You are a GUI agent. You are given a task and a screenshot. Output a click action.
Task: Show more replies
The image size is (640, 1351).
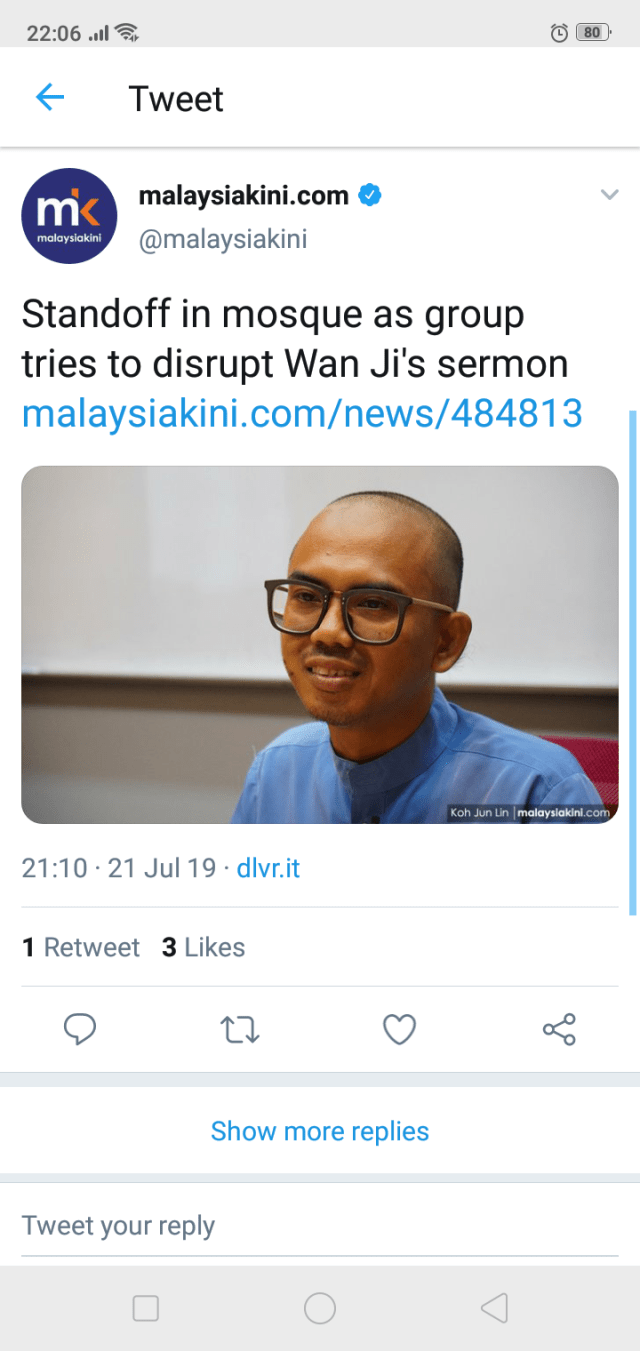[x=320, y=1131]
